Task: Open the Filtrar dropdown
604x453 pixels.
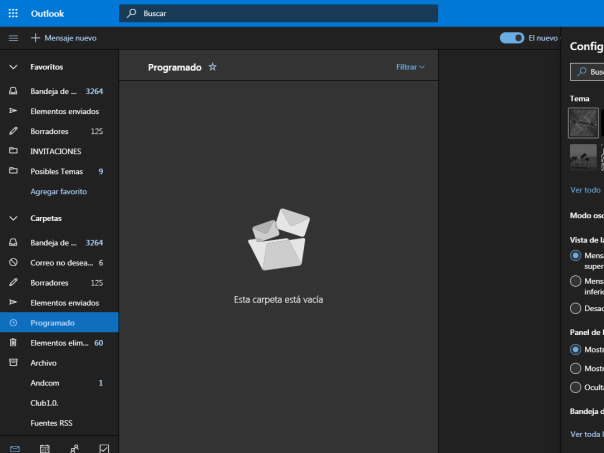Action: click(410, 67)
